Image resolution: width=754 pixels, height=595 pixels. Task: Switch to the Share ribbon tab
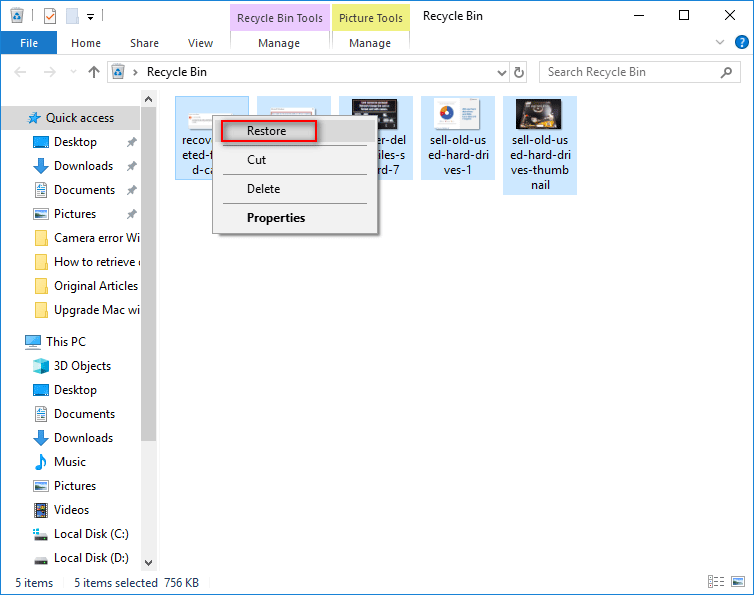click(144, 43)
